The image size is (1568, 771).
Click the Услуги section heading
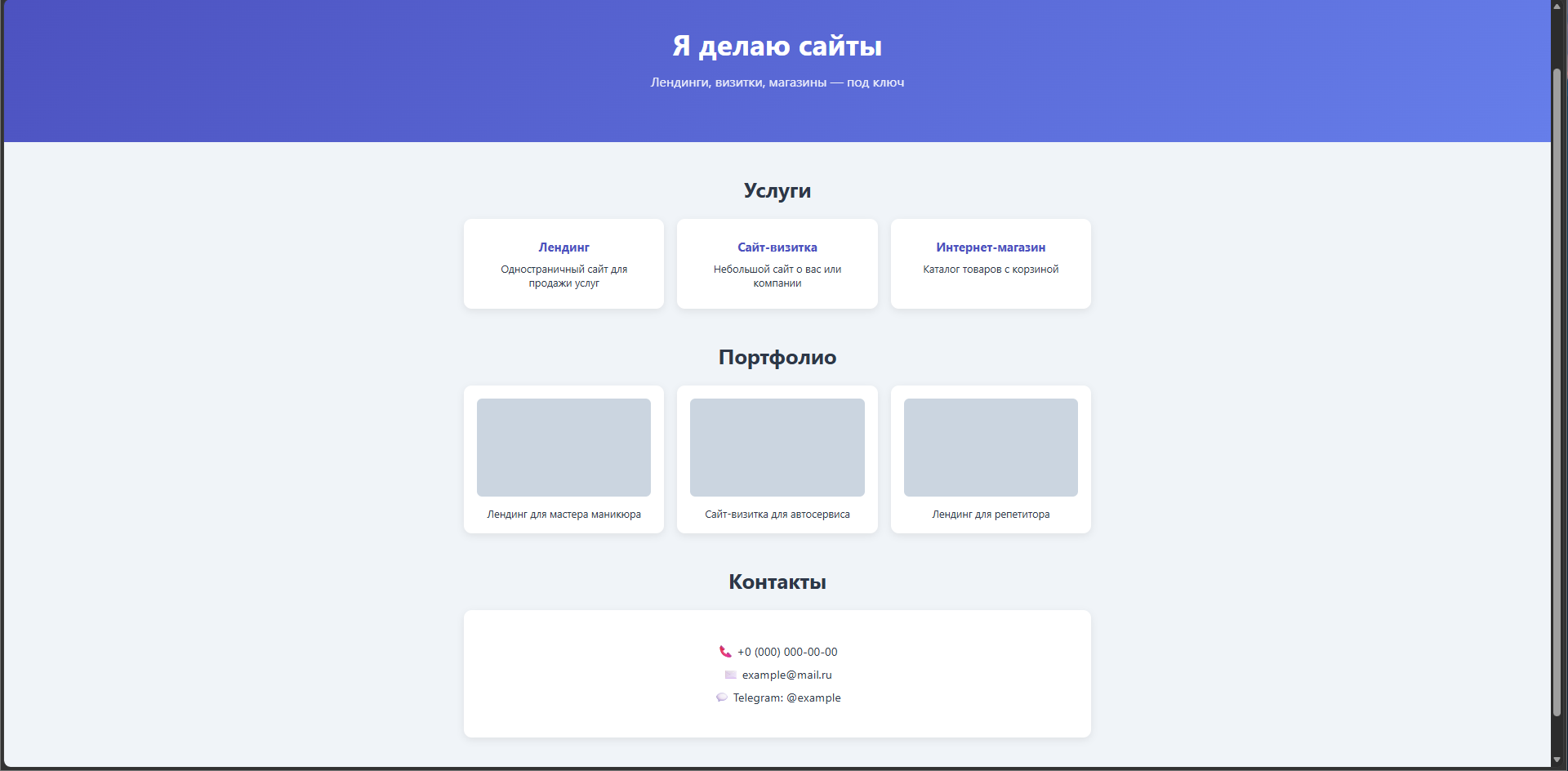pyautogui.click(x=777, y=190)
